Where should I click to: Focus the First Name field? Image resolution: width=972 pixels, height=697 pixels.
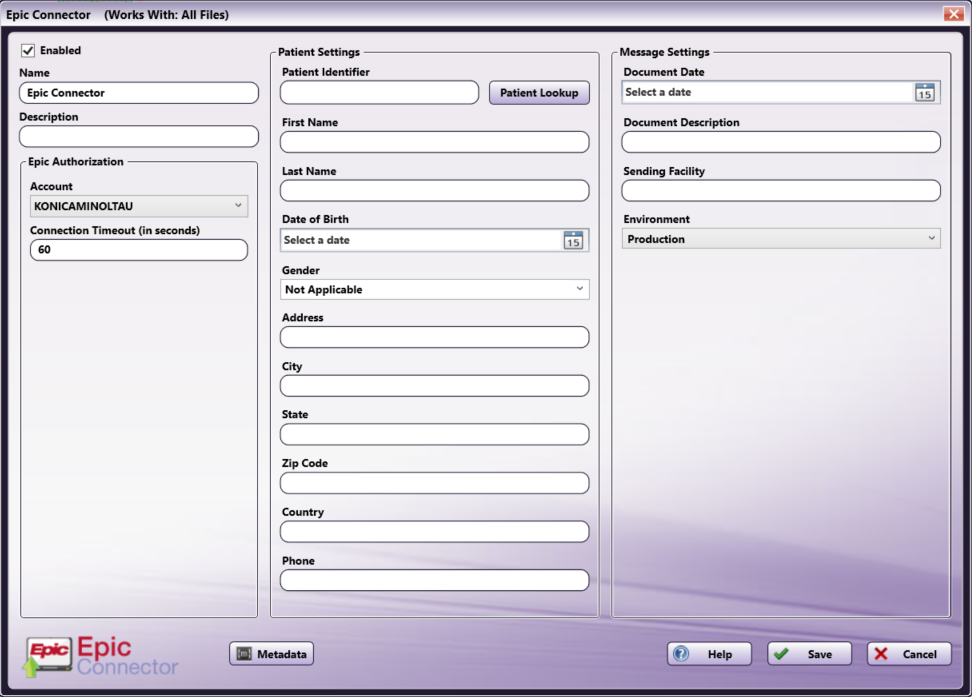(435, 142)
